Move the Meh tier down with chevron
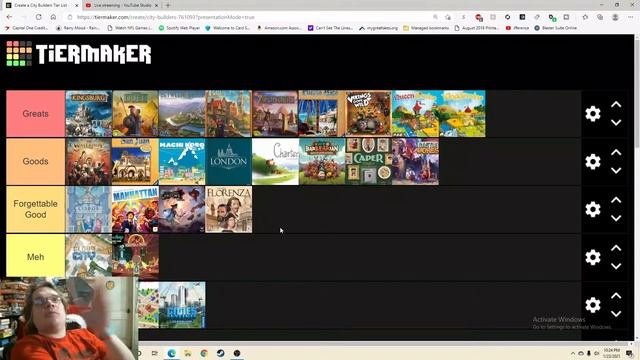 pyautogui.click(x=616, y=266)
